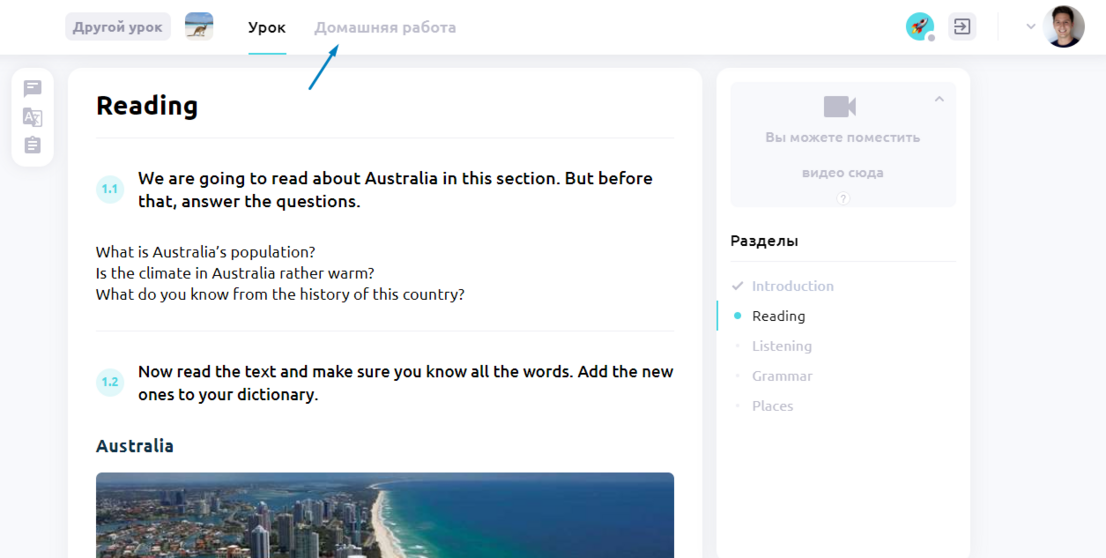Click the rocket avatar icon
Image resolution: width=1106 pixels, height=558 pixels.
(920, 27)
